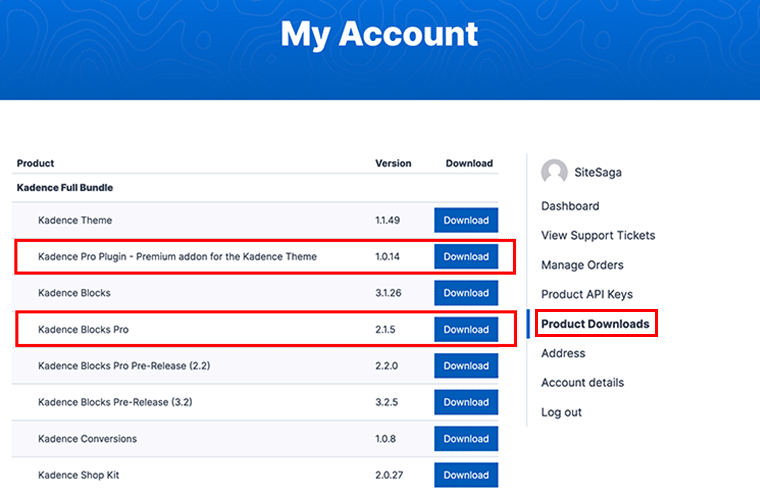This screenshot has width=760, height=488.
Task: Click version number 1.0.14
Action: [x=387, y=257]
